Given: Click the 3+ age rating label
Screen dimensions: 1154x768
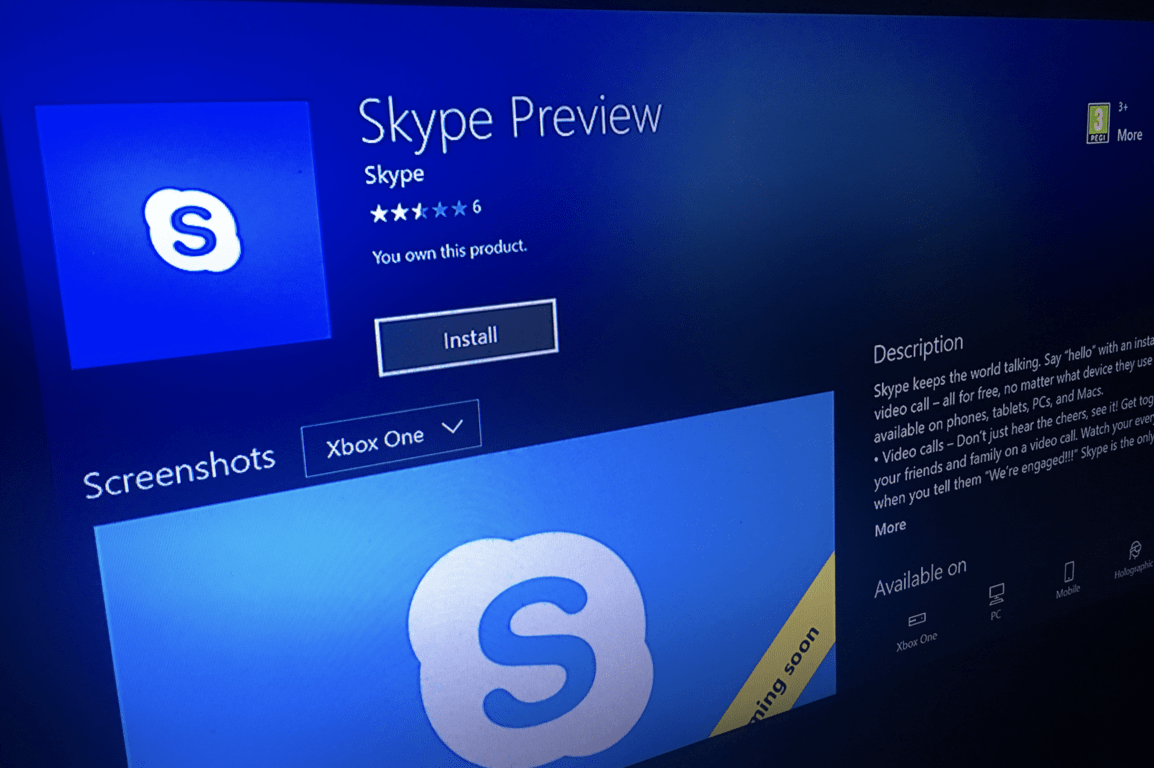Looking at the screenshot, I should click(1123, 107).
